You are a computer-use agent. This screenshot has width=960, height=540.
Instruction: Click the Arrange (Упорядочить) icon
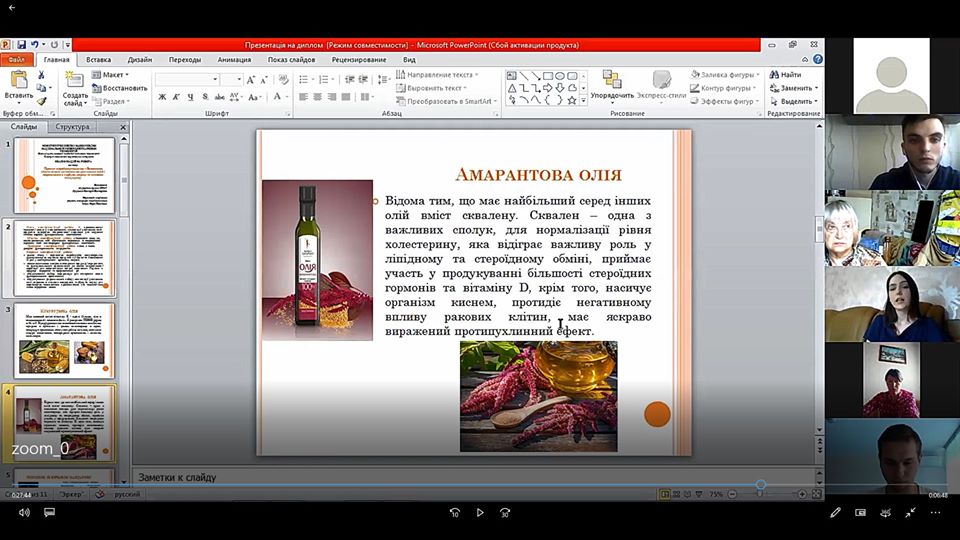click(611, 80)
